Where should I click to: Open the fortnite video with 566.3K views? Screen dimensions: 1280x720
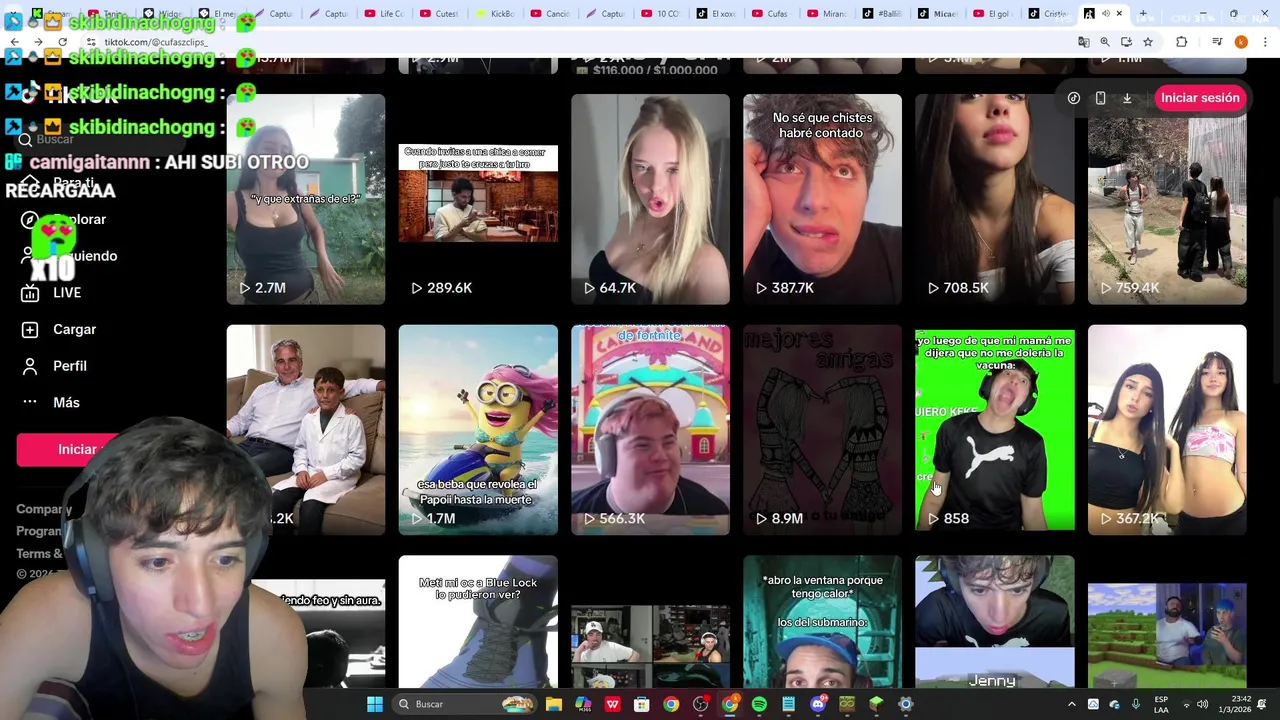(650, 430)
